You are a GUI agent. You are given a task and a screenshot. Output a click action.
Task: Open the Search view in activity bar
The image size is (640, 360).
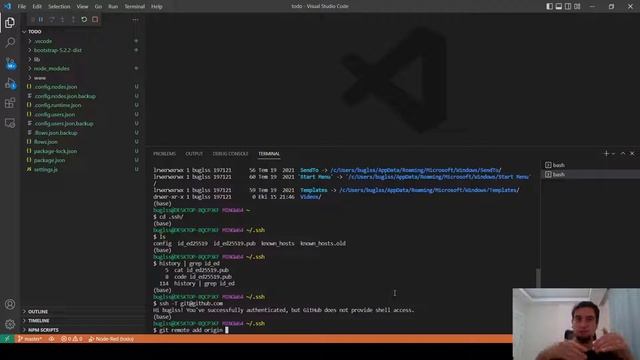(10, 42)
